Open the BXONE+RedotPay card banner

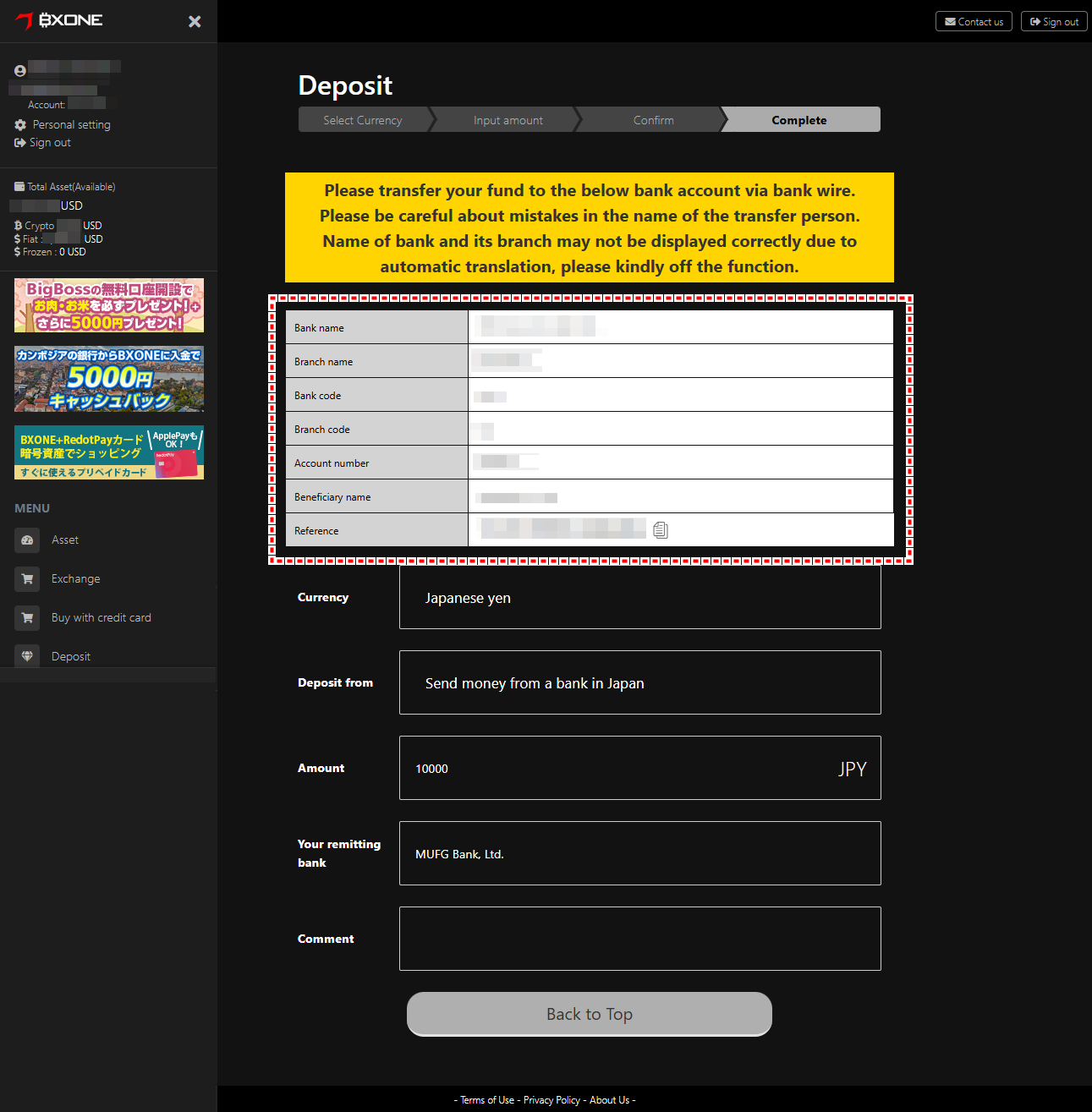pyautogui.click(x=109, y=452)
